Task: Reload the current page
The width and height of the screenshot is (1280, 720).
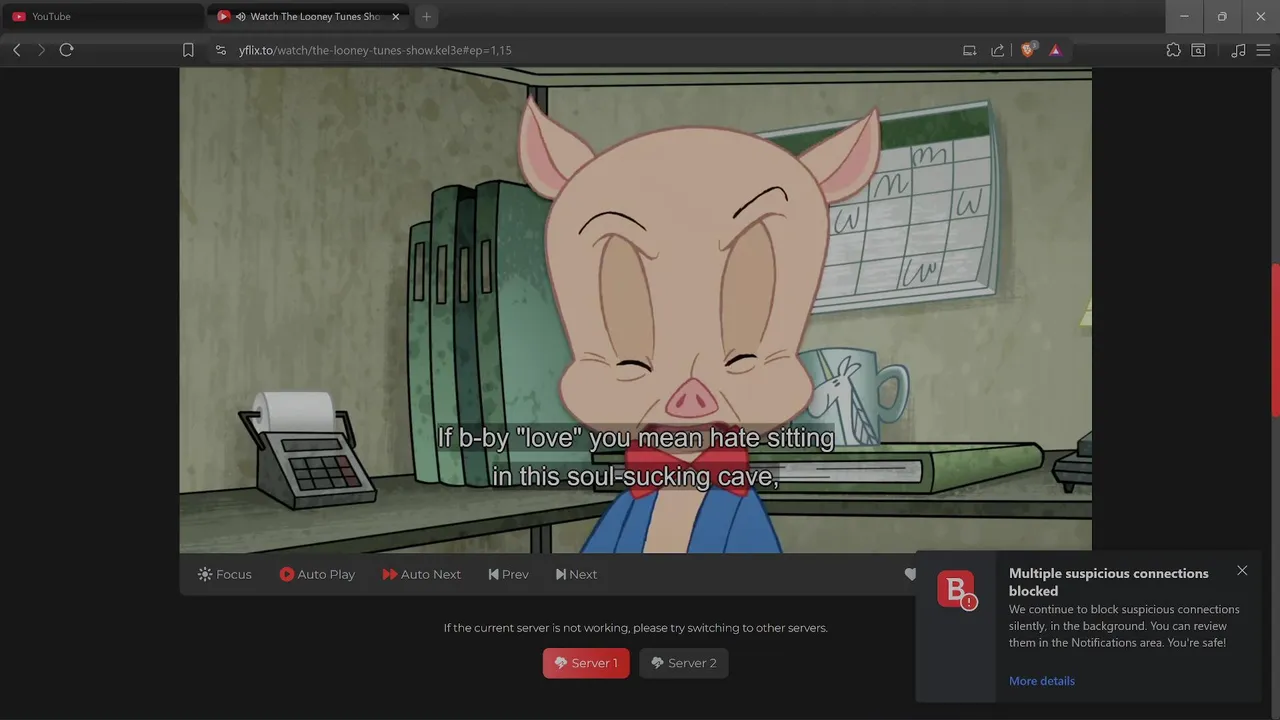Action: click(67, 50)
